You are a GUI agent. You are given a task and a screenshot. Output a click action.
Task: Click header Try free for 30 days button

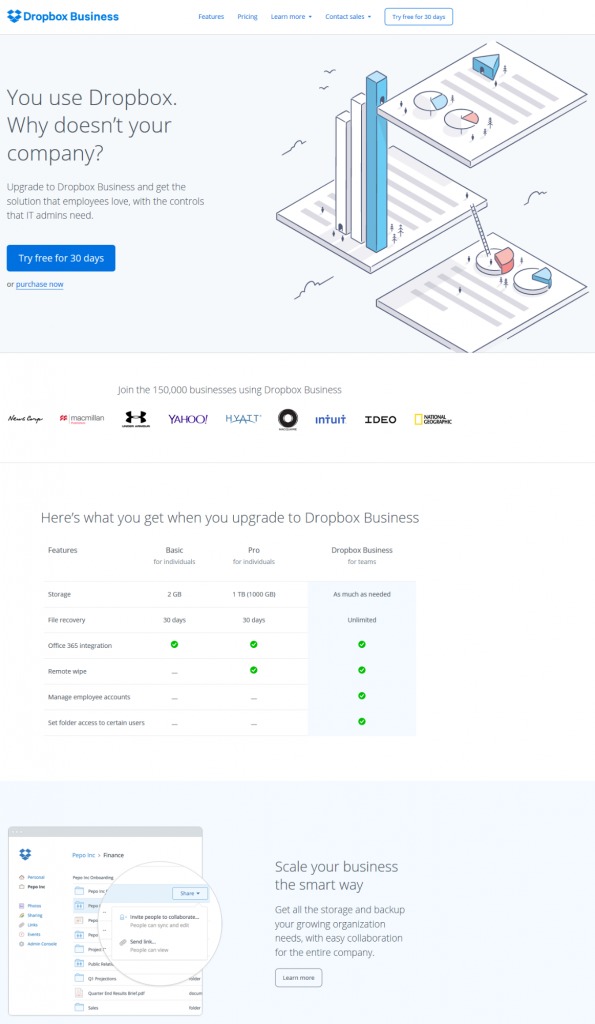coord(419,17)
